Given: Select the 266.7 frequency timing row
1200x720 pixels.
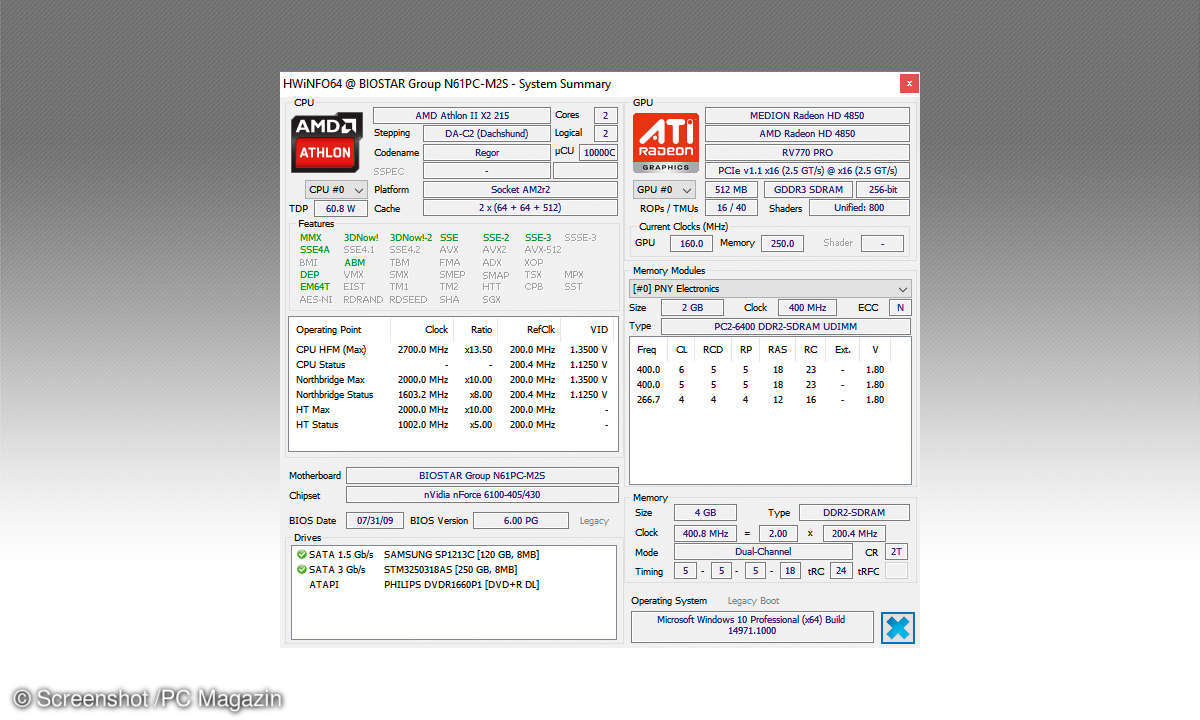Looking at the screenshot, I should [x=770, y=400].
